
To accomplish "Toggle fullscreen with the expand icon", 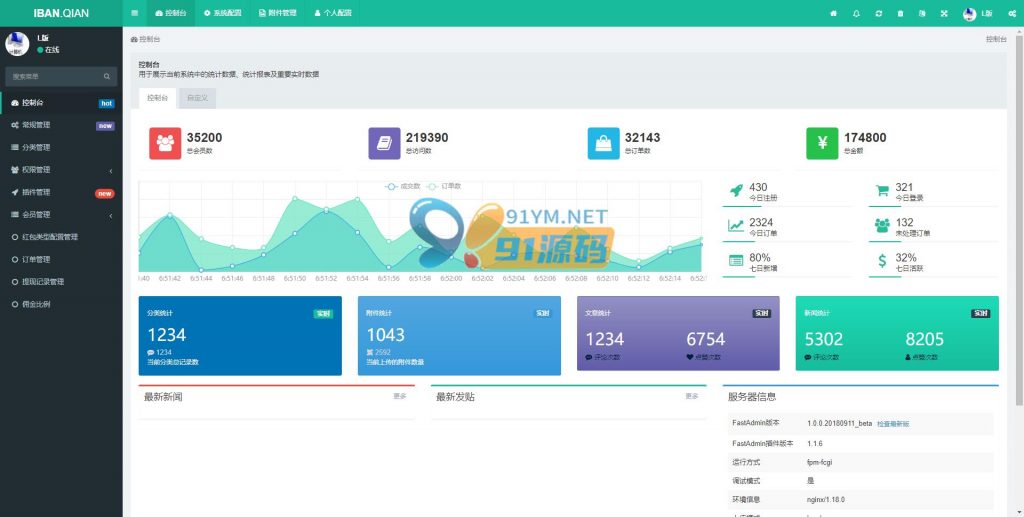I will pyautogui.click(x=944, y=13).
